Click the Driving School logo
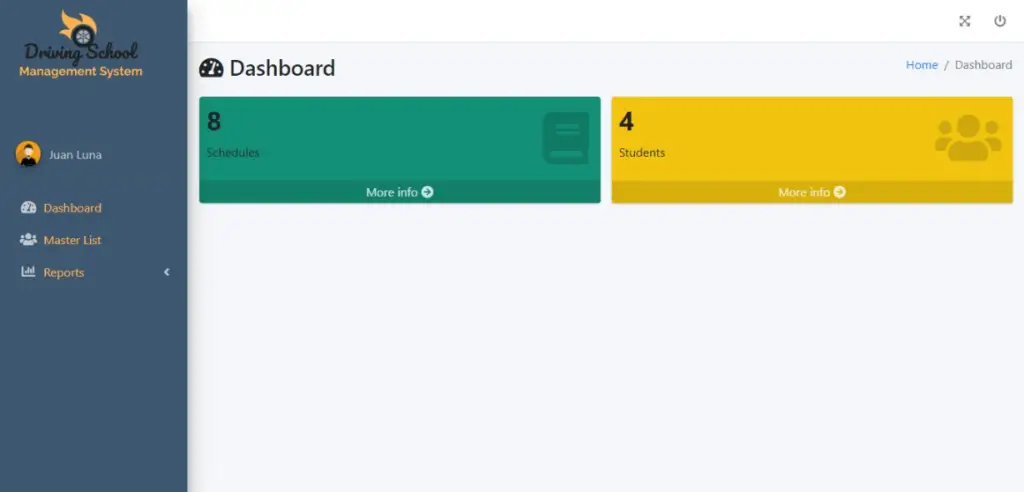Viewport: 1024px width, 492px height. (x=81, y=37)
